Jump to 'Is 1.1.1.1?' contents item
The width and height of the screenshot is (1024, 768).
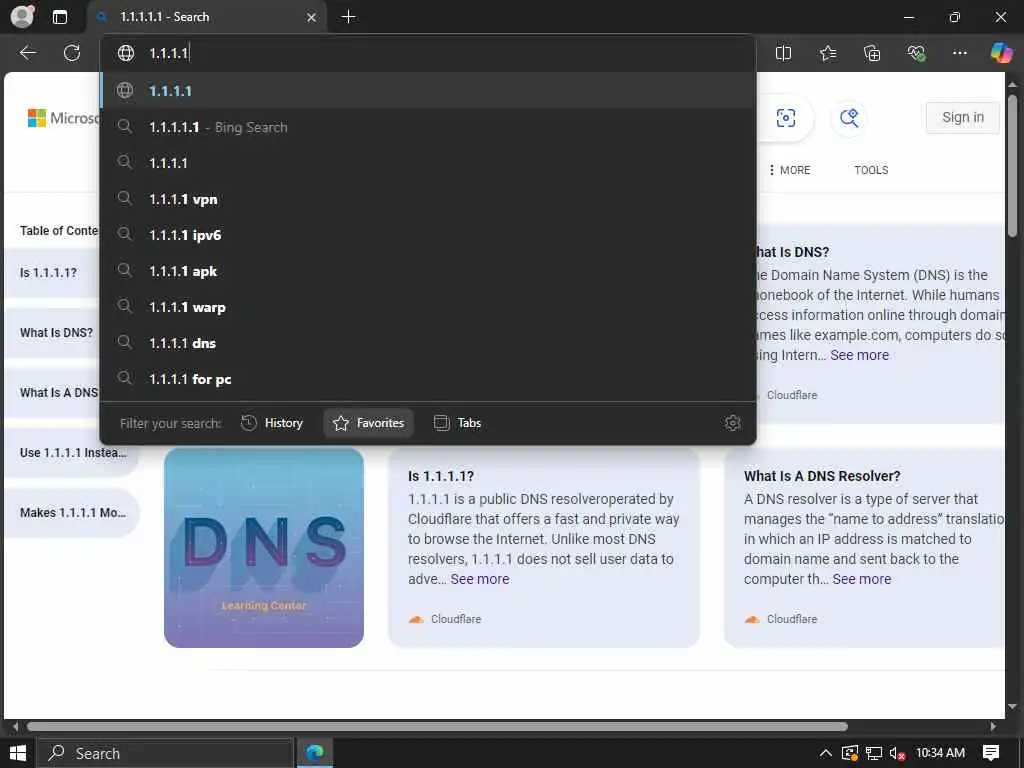52,273
